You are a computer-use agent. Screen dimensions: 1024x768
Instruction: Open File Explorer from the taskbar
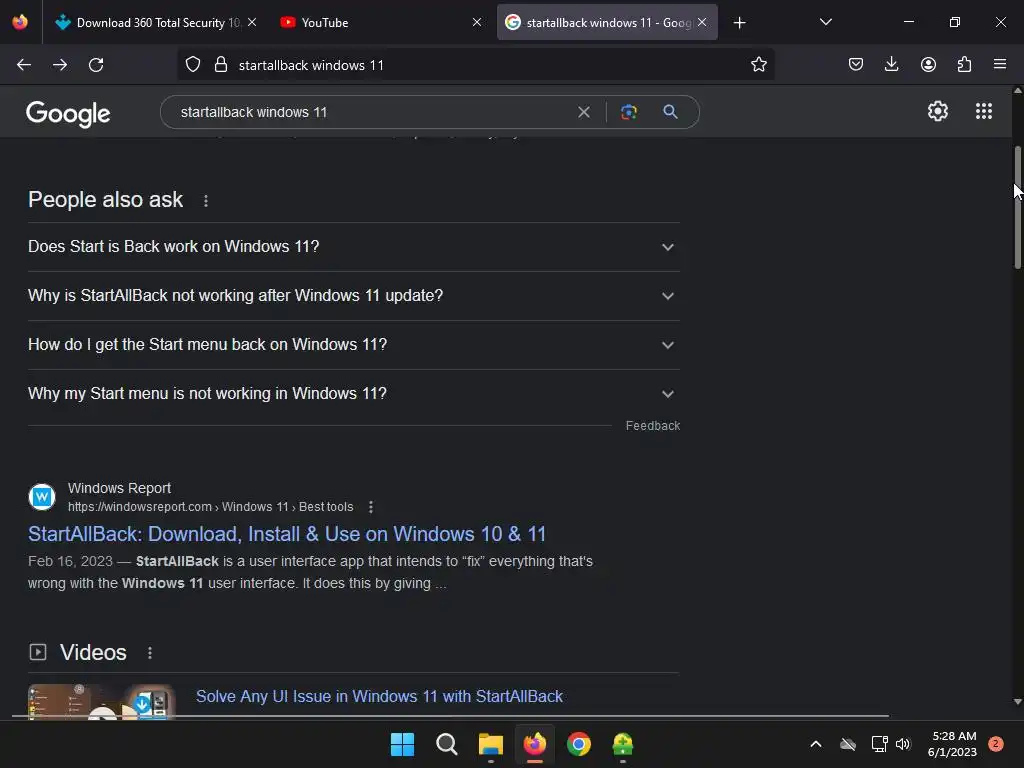click(490, 744)
